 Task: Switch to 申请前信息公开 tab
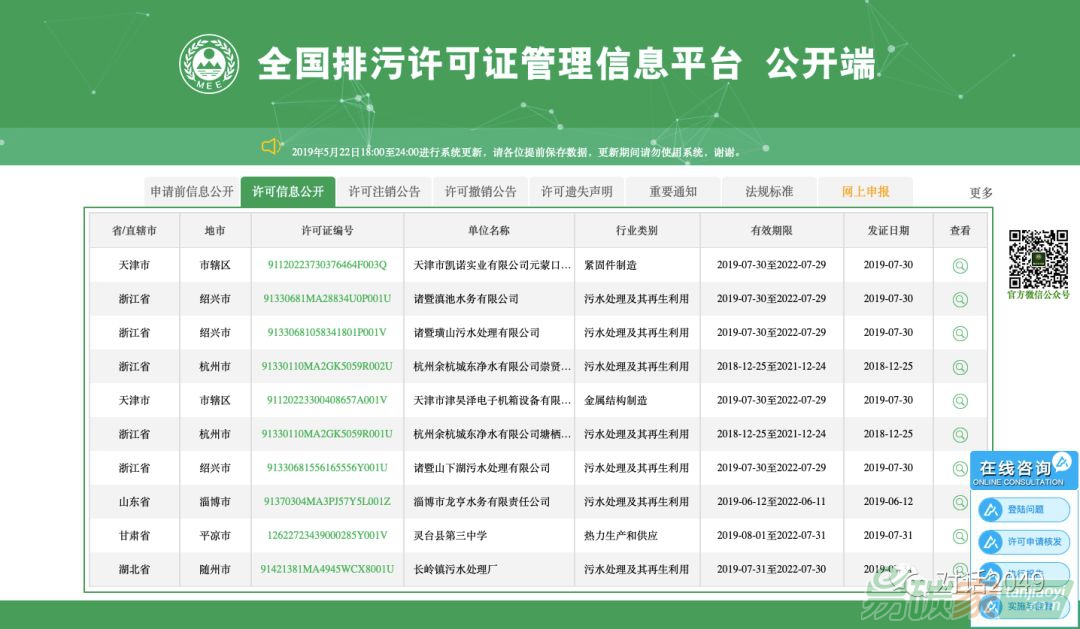(x=192, y=191)
